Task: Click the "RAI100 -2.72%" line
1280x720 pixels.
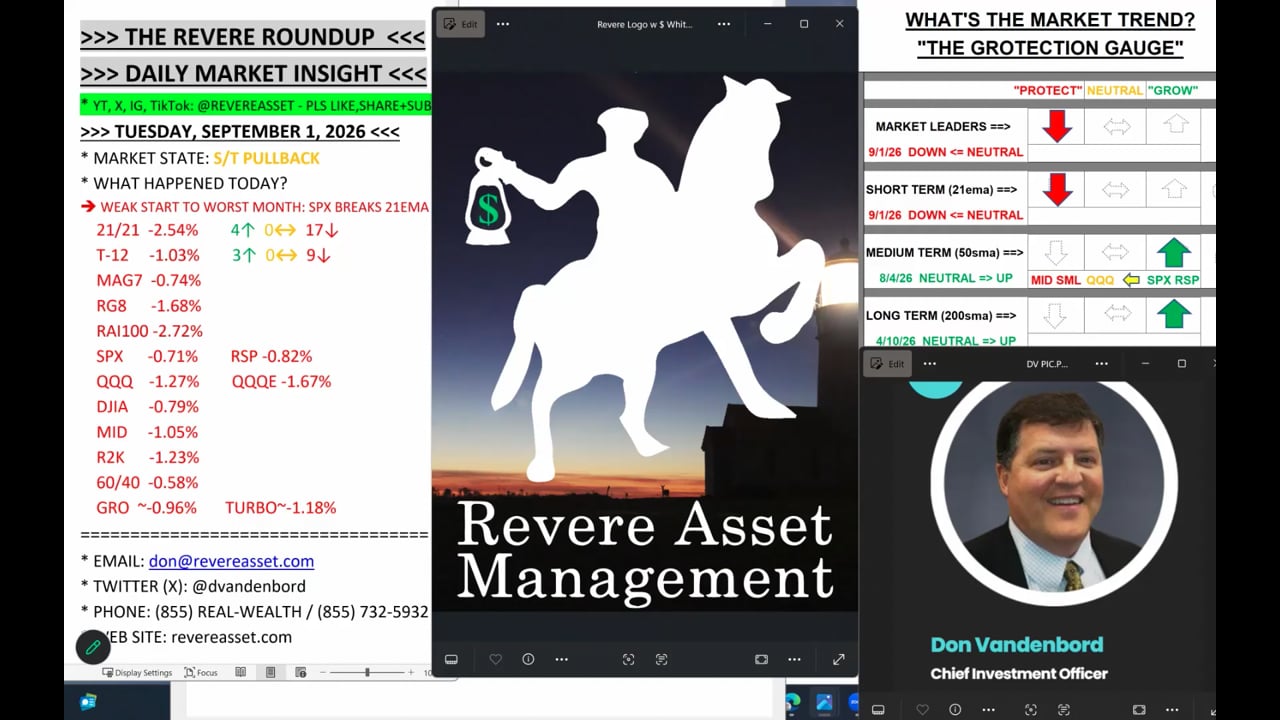Action: click(150, 331)
